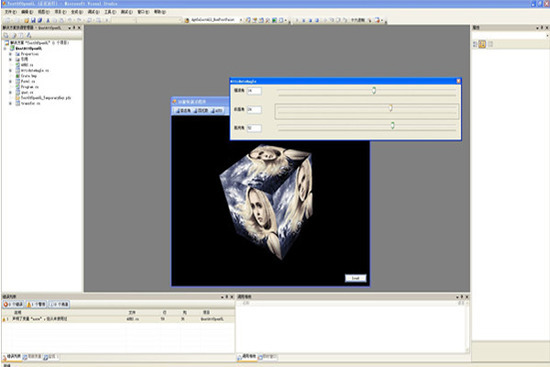Click the alphabetical sort icon in Properties panel

tap(482, 44)
